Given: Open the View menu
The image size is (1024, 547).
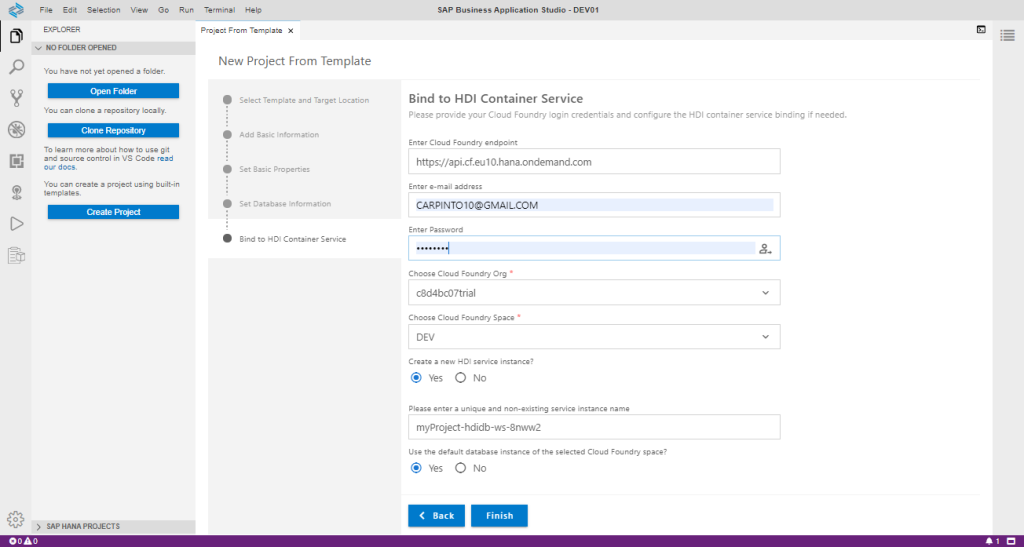Looking at the screenshot, I should pyautogui.click(x=139, y=10).
